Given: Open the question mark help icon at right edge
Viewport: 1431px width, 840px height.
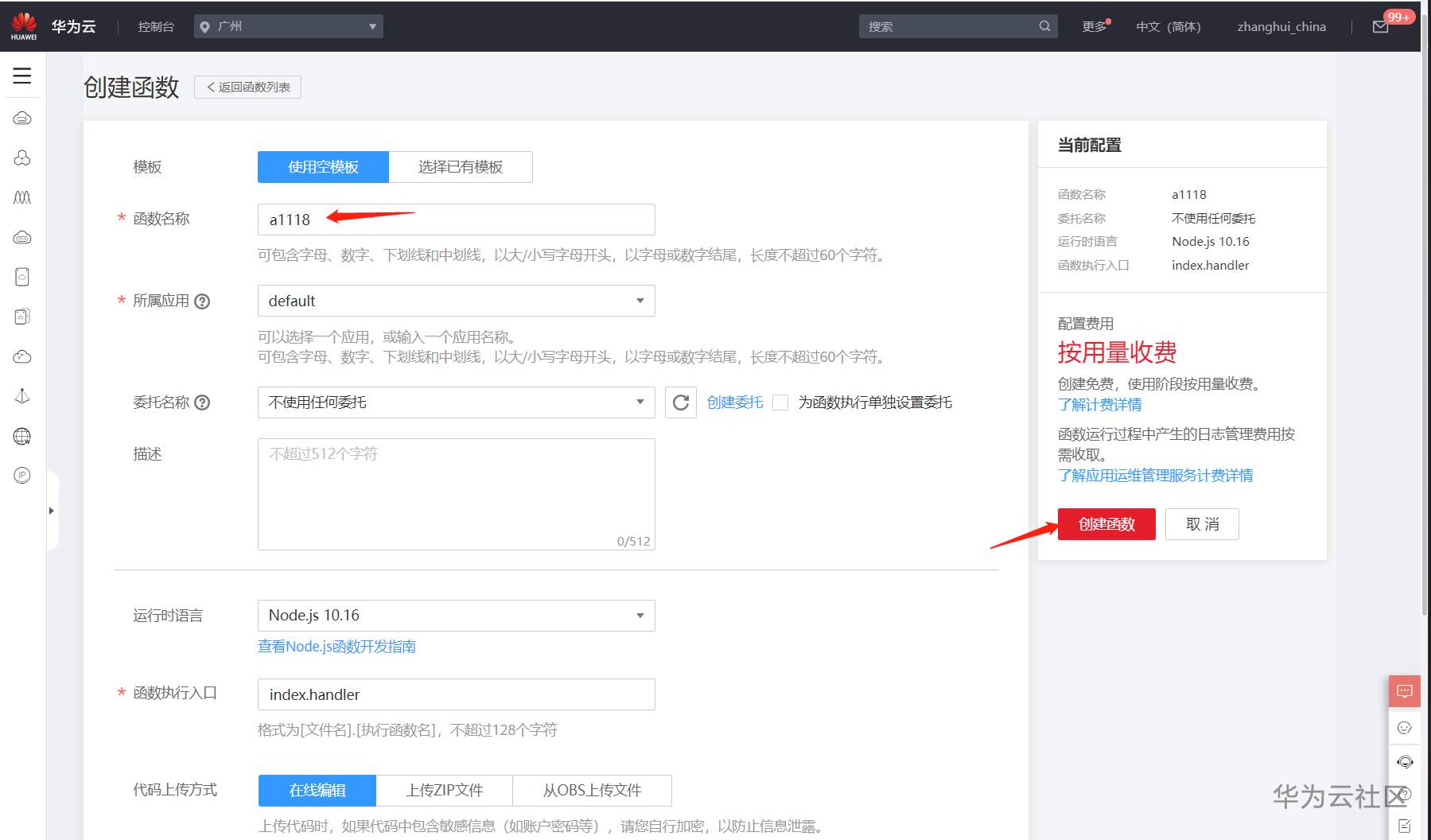Looking at the screenshot, I should [1406, 794].
